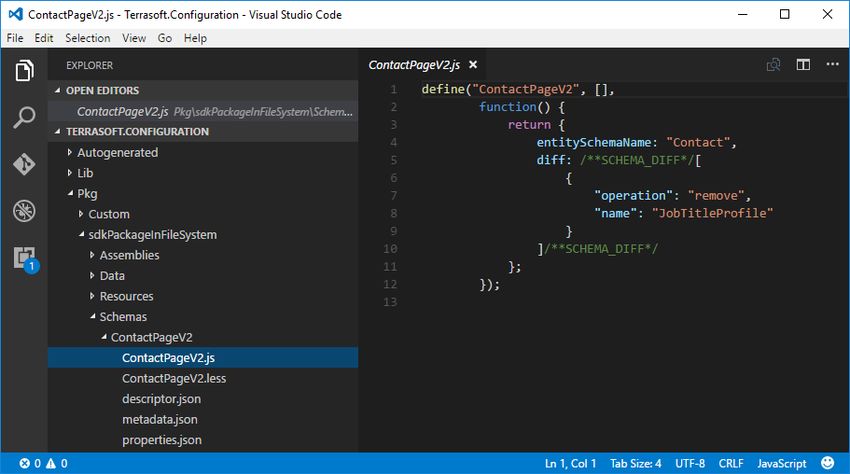850x474 pixels.
Task: Collapse the ContactPageV2 folder
Action: pyautogui.click(x=104, y=337)
